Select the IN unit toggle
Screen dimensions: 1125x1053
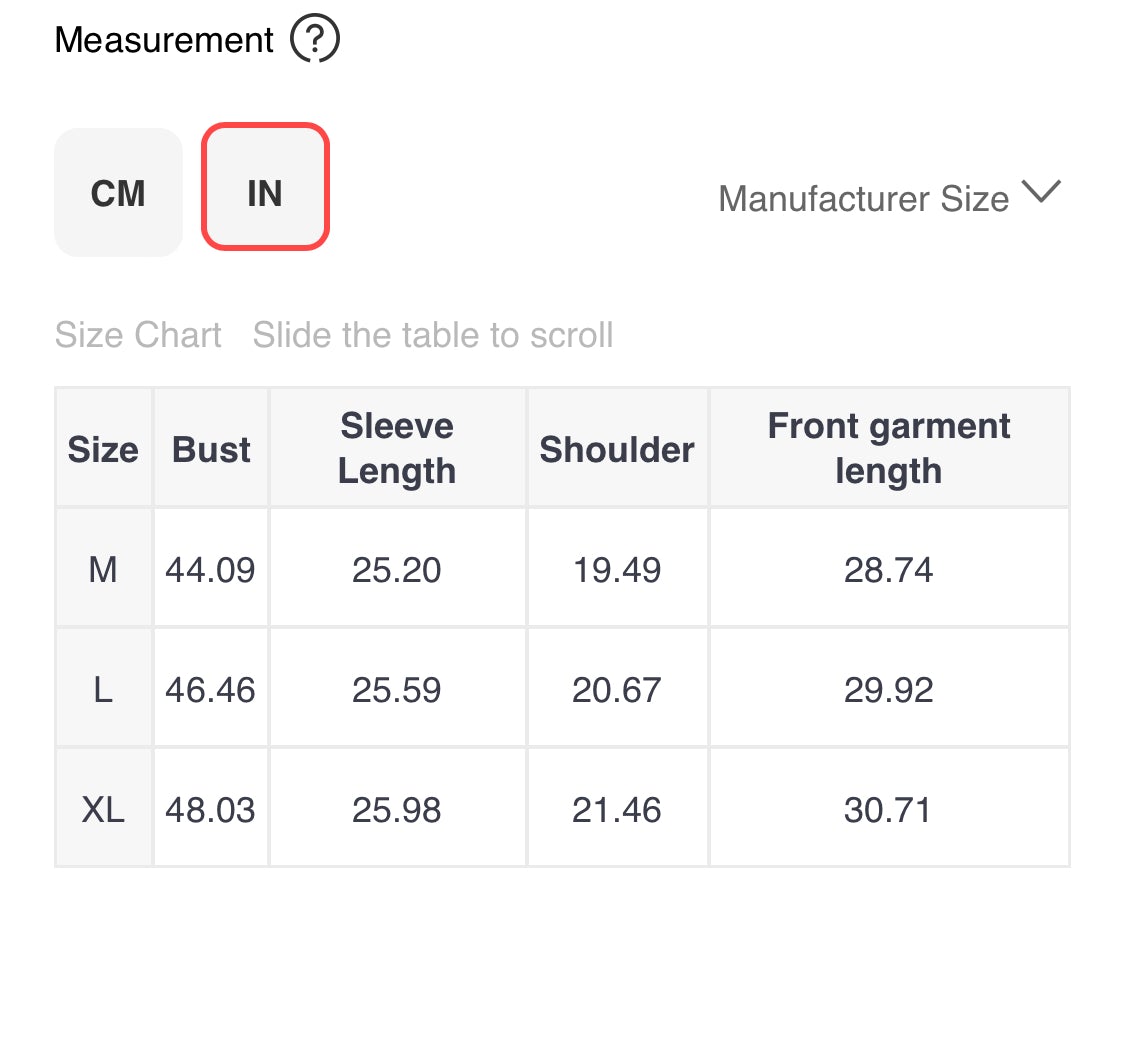pyautogui.click(x=265, y=186)
